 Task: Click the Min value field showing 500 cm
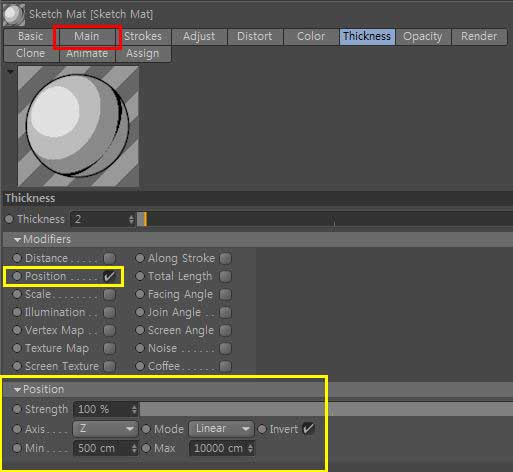(105, 448)
